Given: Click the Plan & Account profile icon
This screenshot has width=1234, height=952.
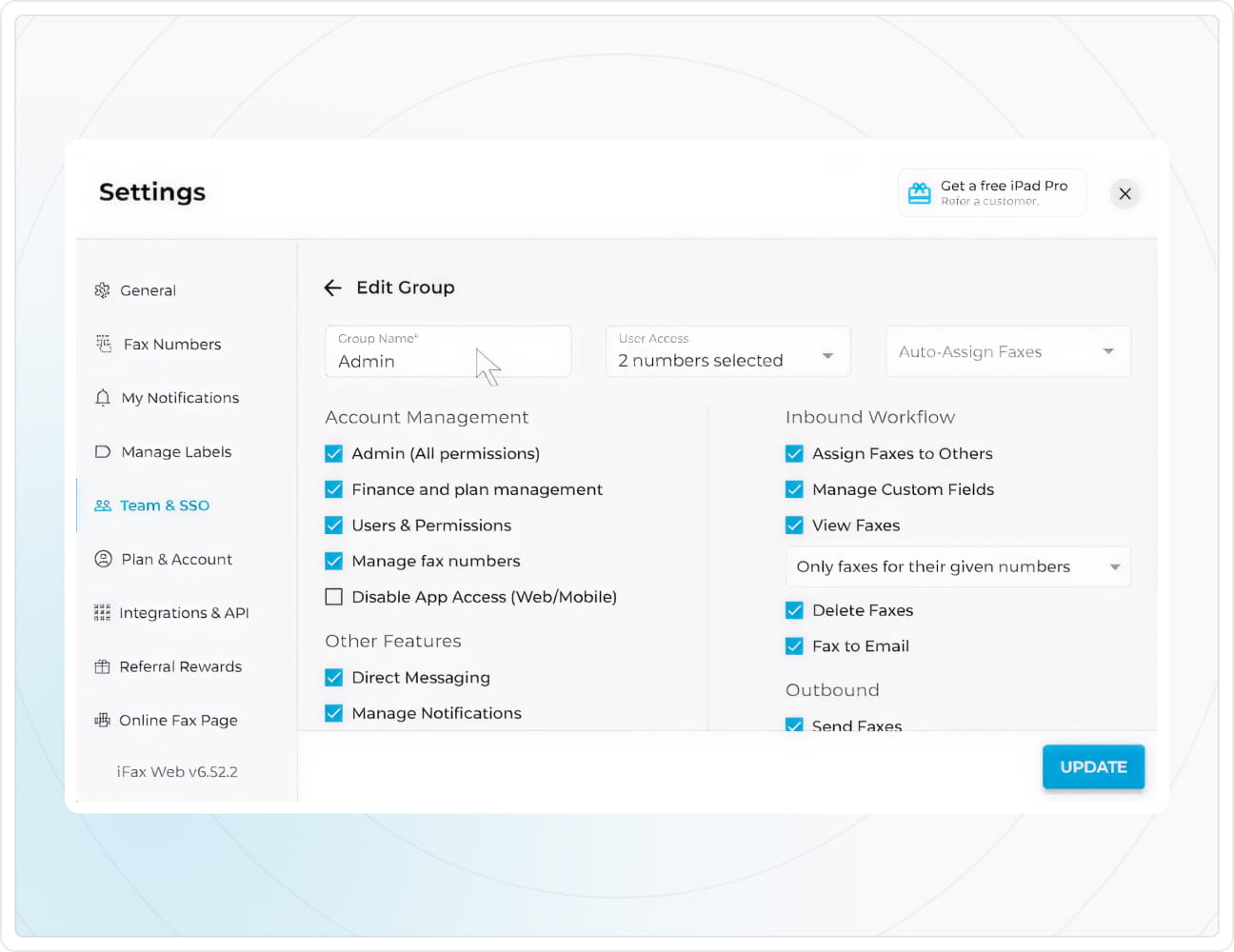Looking at the screenshot, I should tap(103, 559).
